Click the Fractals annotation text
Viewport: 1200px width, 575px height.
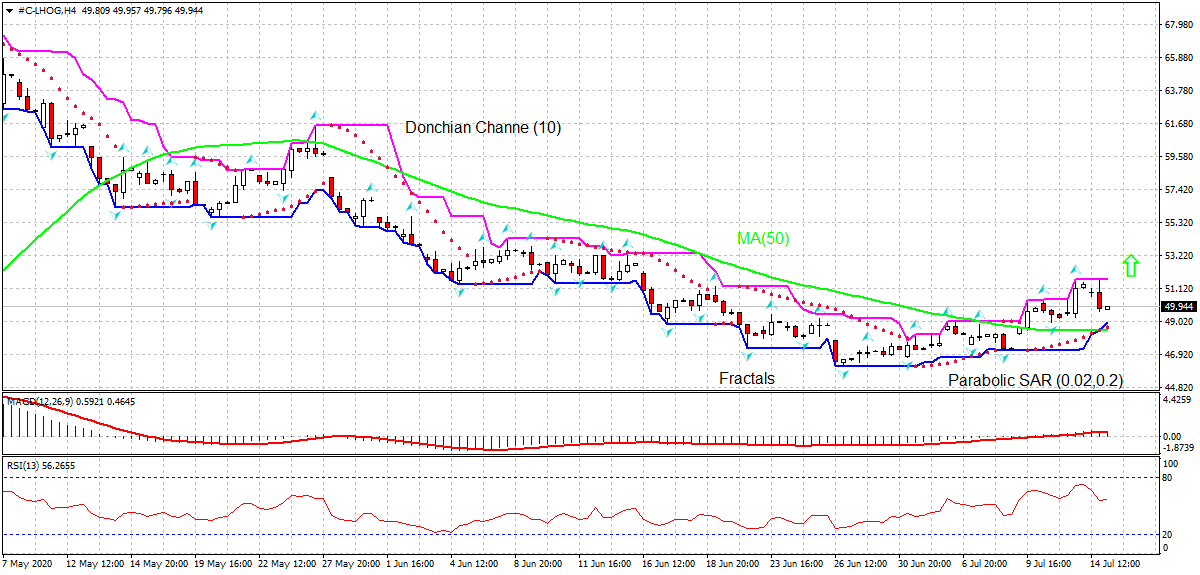coord(746,379)
